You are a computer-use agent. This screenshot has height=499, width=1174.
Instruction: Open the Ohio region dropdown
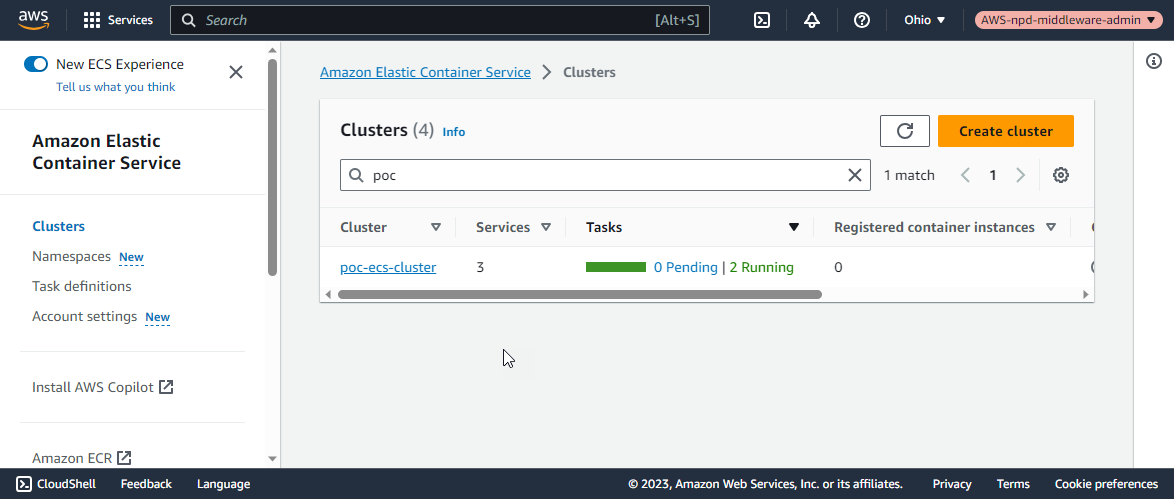[x=925, y=20]
